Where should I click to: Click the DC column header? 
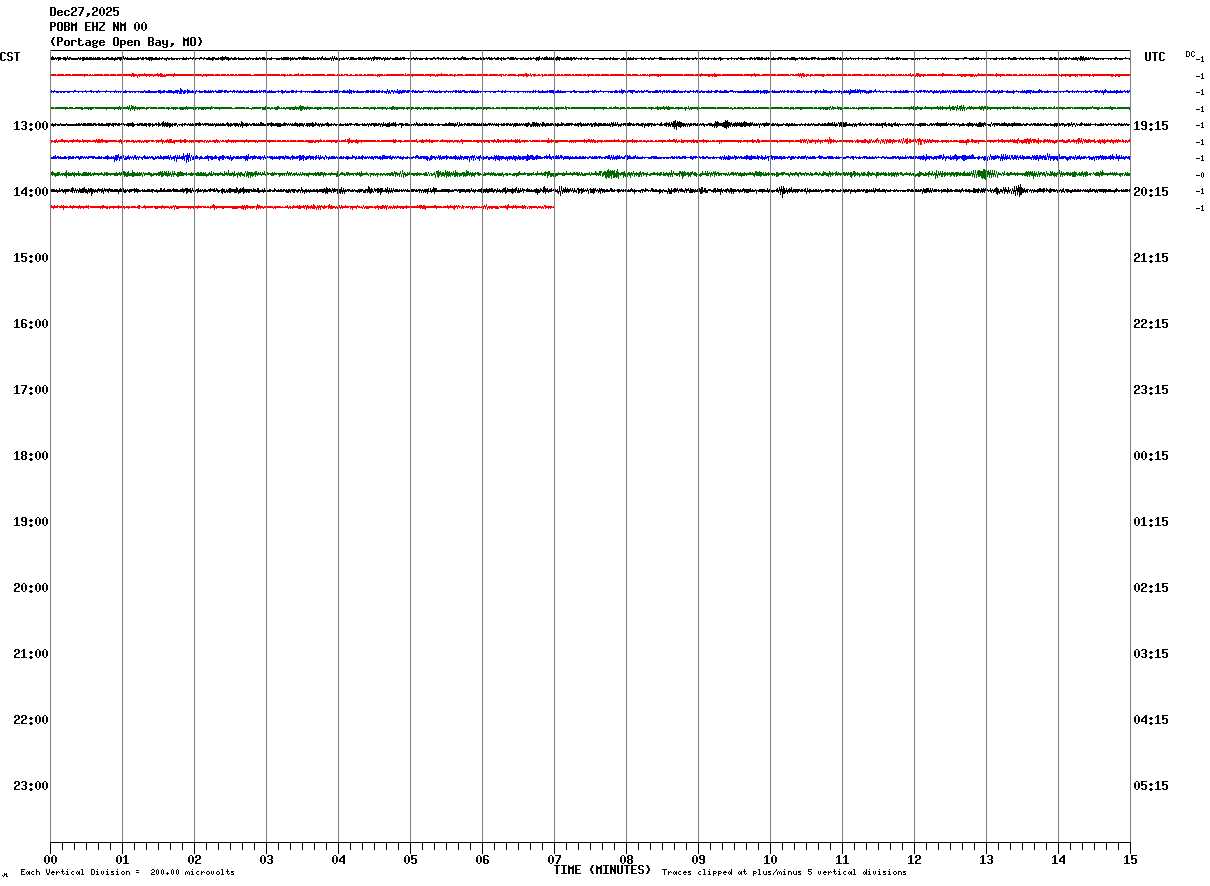pyautogui.click(x=1190, y=54)
